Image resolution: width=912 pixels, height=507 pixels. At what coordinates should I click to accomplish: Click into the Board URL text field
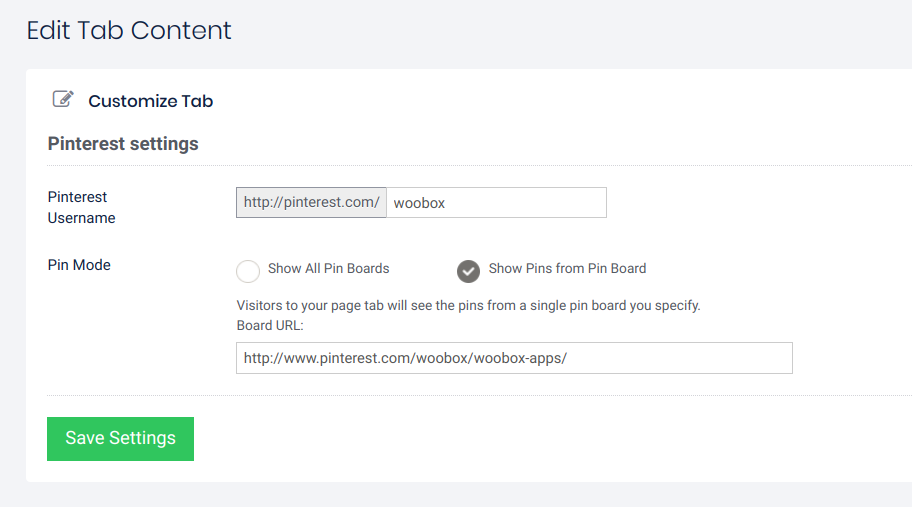tap(514, 358)
